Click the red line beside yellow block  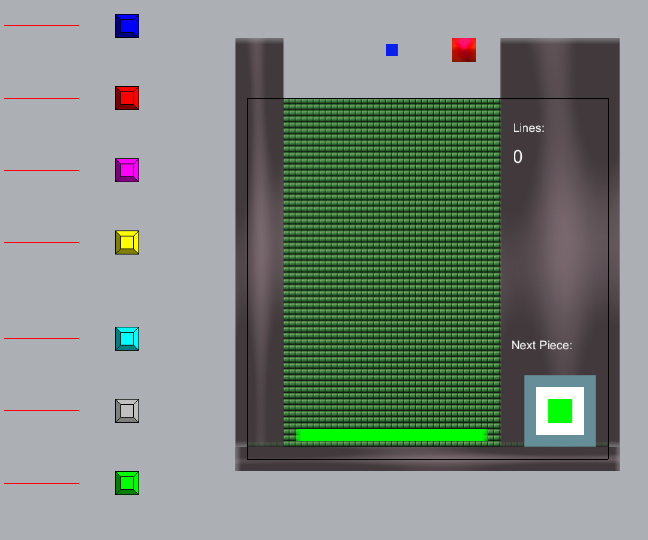coord(41,243)
